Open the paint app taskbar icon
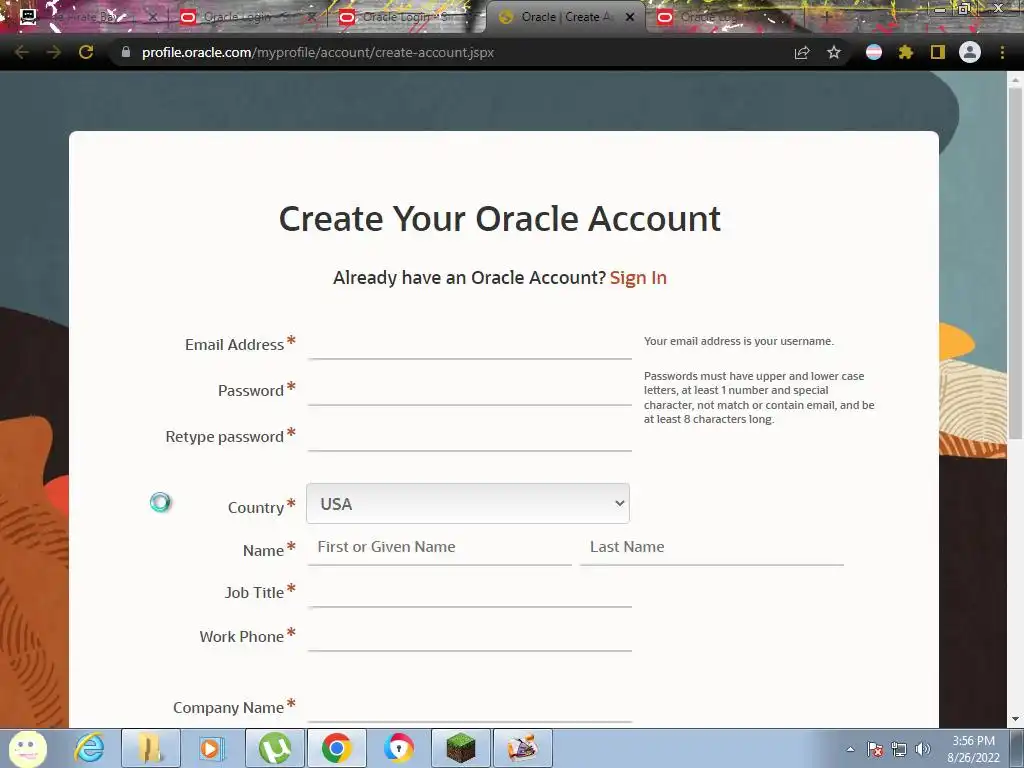This screenshot has height=768, width=1024. (x=522, y=748)
